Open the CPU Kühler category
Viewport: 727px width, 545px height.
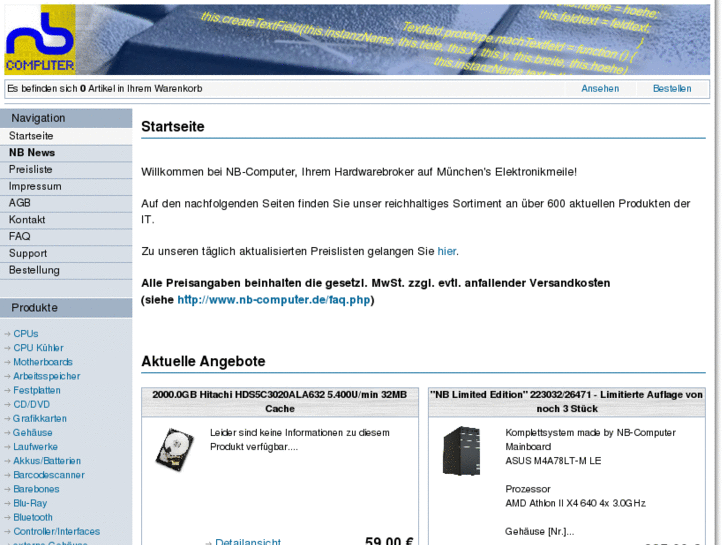click(x=38, y=348)
